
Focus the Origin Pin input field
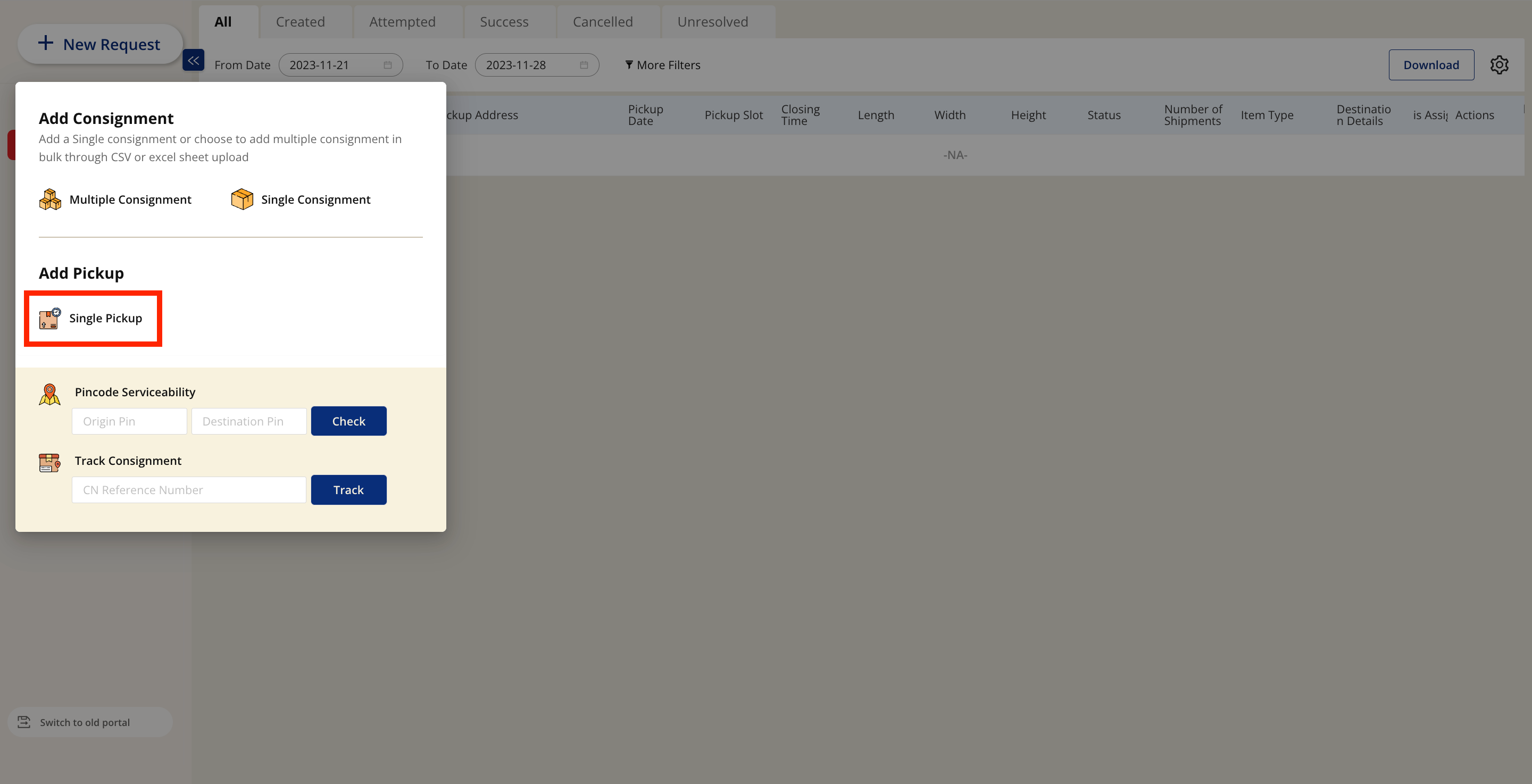(x=130, y=421)
